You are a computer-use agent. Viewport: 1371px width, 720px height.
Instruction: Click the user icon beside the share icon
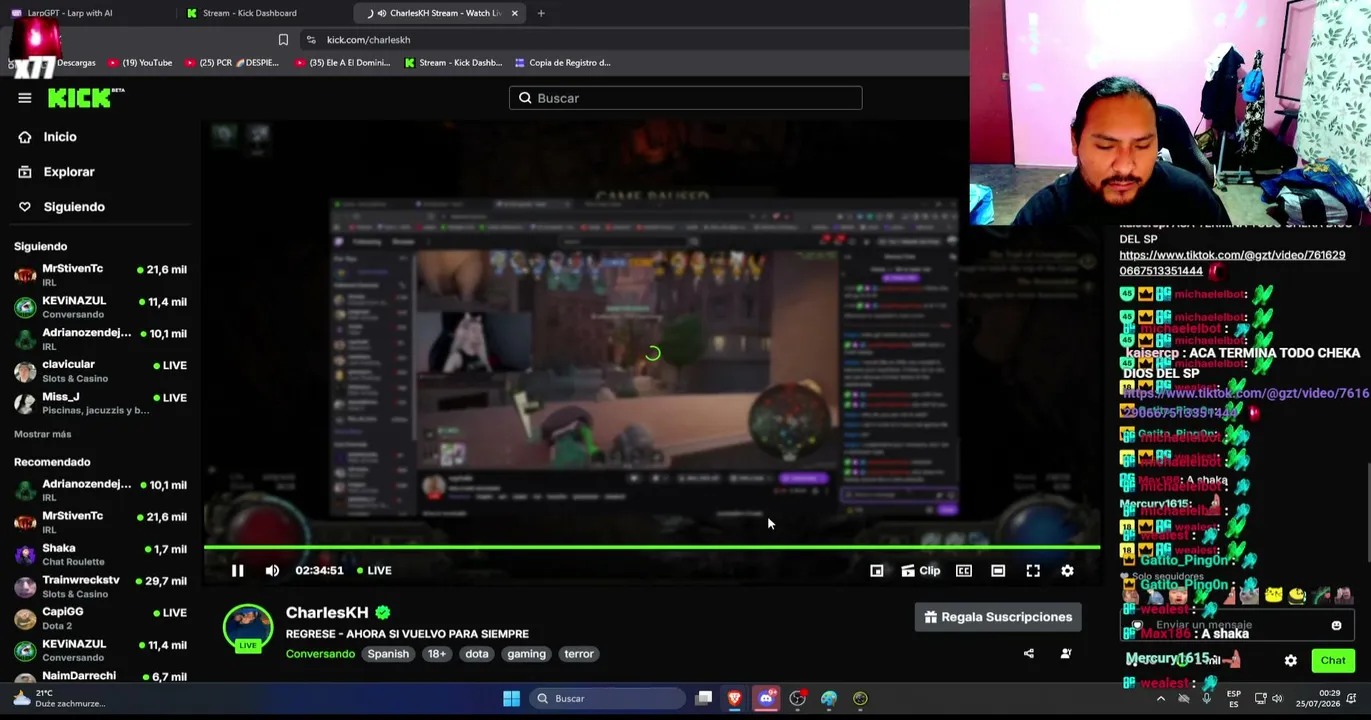click(x=1066, y=654)
